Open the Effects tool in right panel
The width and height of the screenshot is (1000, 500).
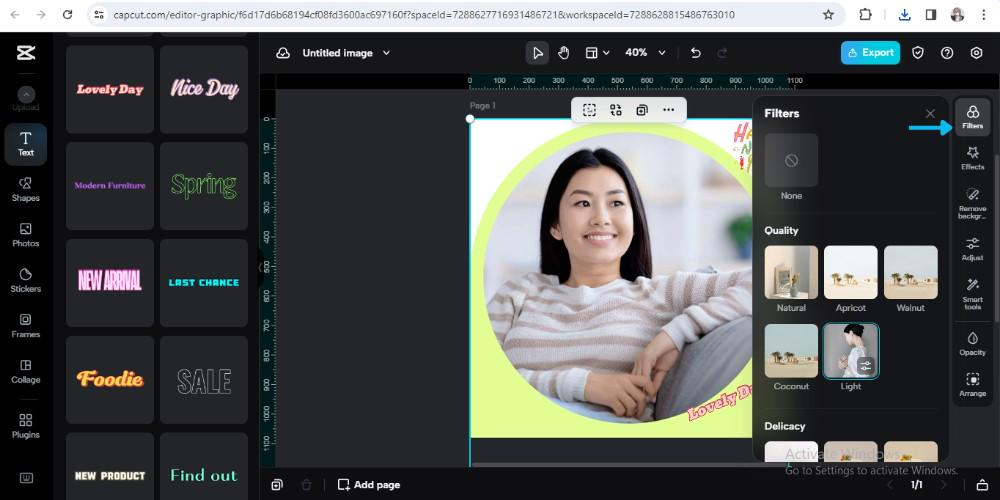pyautogui.click(x=973, y=158)
